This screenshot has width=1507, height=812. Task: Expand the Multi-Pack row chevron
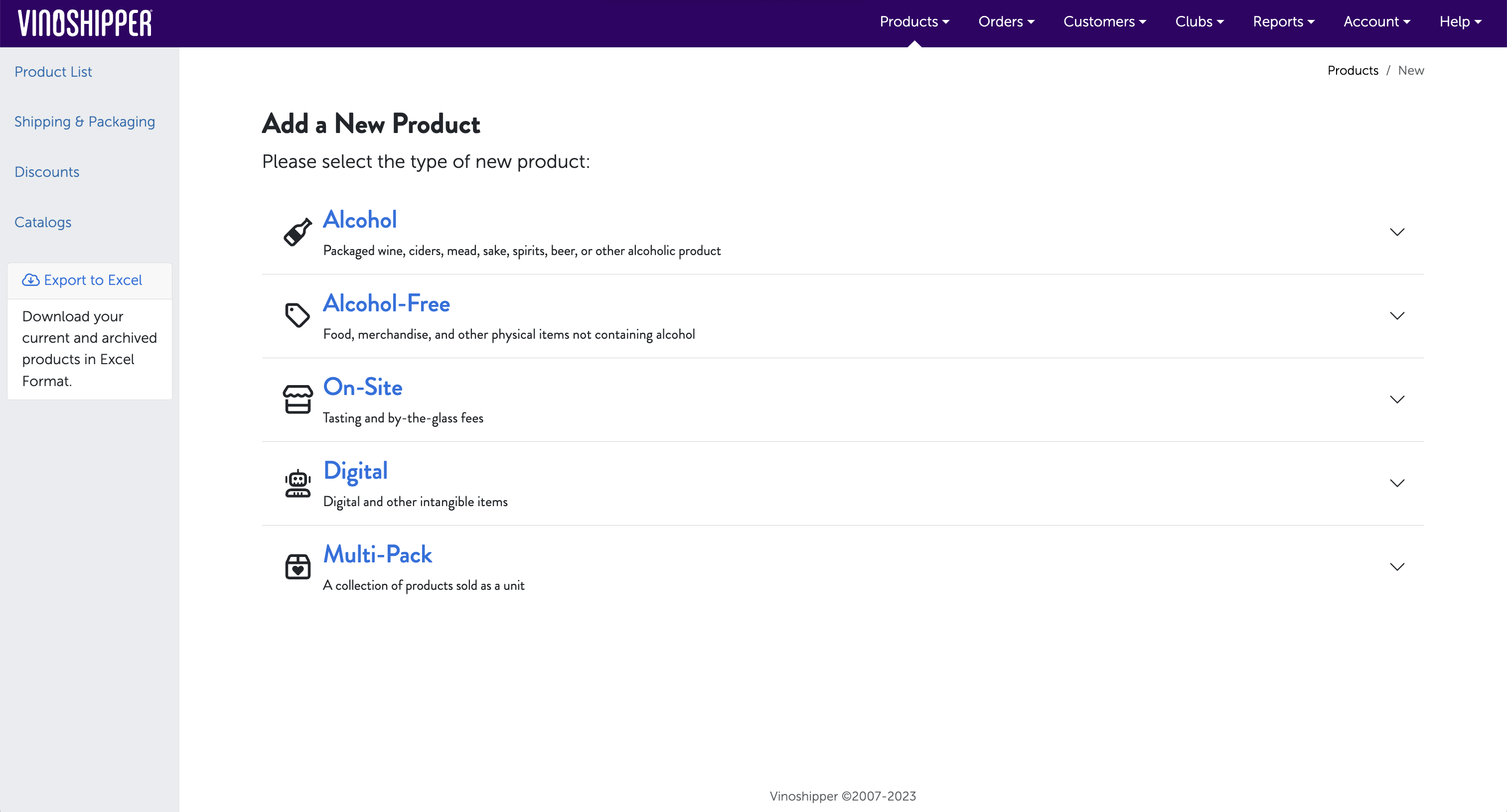[x=1396, y=566]
